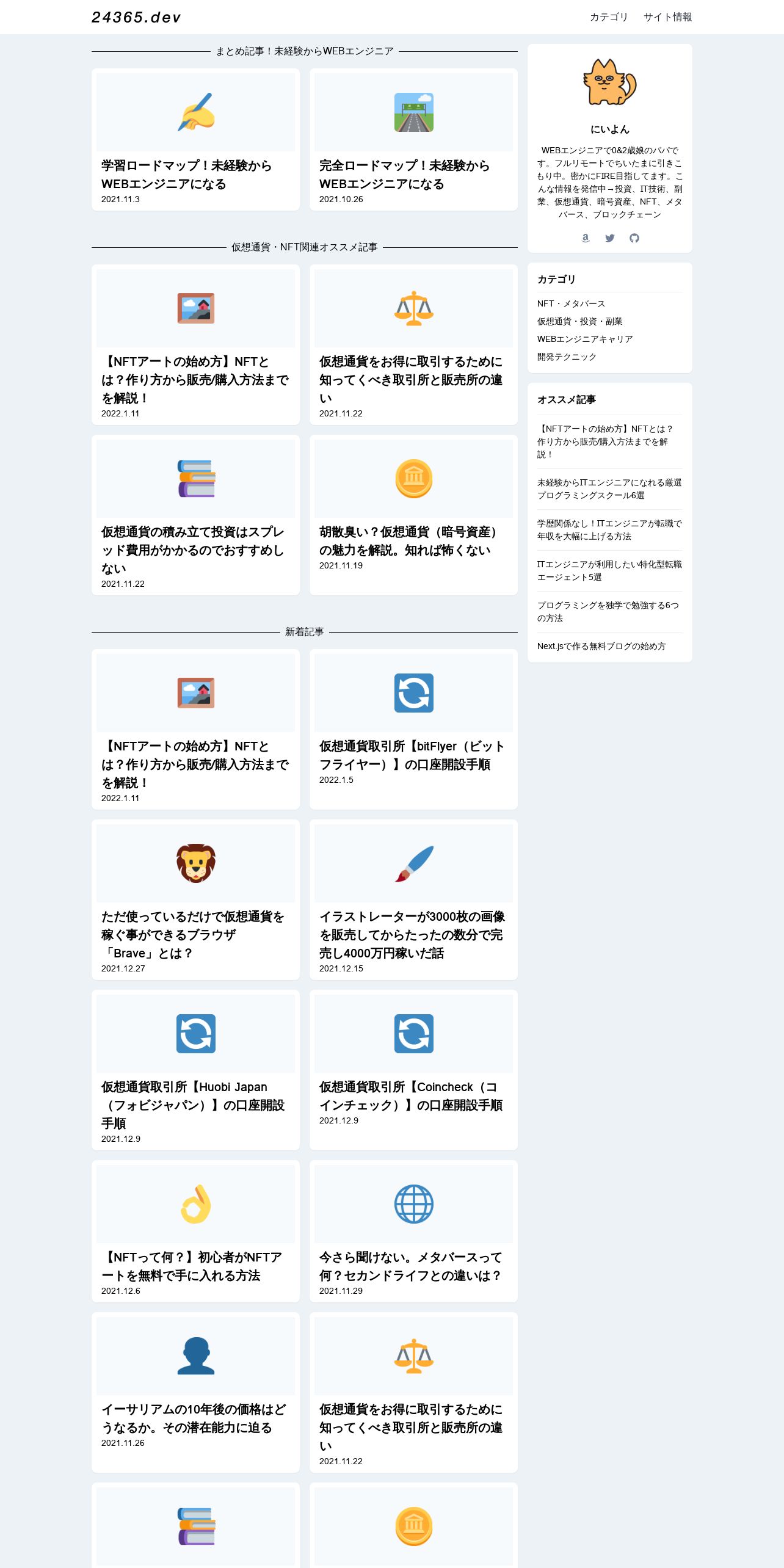
Task: Click date 2022.1.5 on bitFlyer card
Action: [336, 780]
